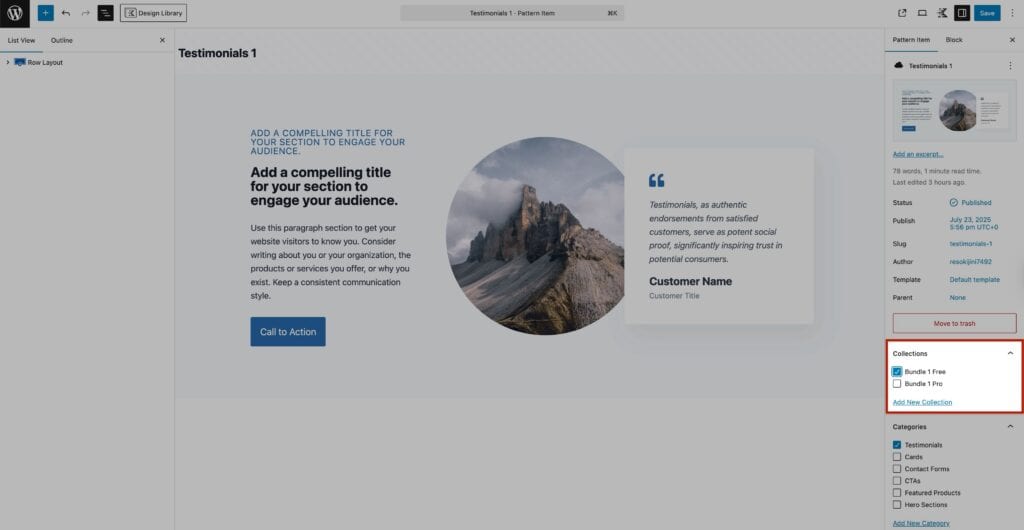Toggle the settings sidebar panel icon

pos(961,13)
